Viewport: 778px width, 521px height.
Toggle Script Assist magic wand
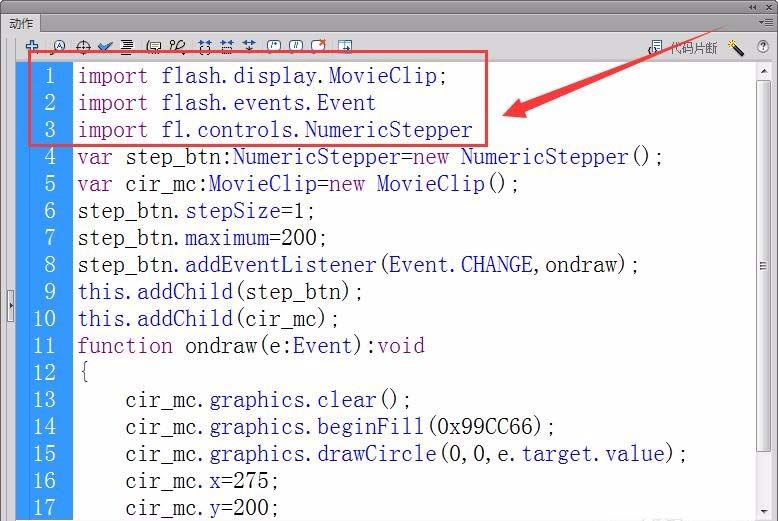coord(735,48)
